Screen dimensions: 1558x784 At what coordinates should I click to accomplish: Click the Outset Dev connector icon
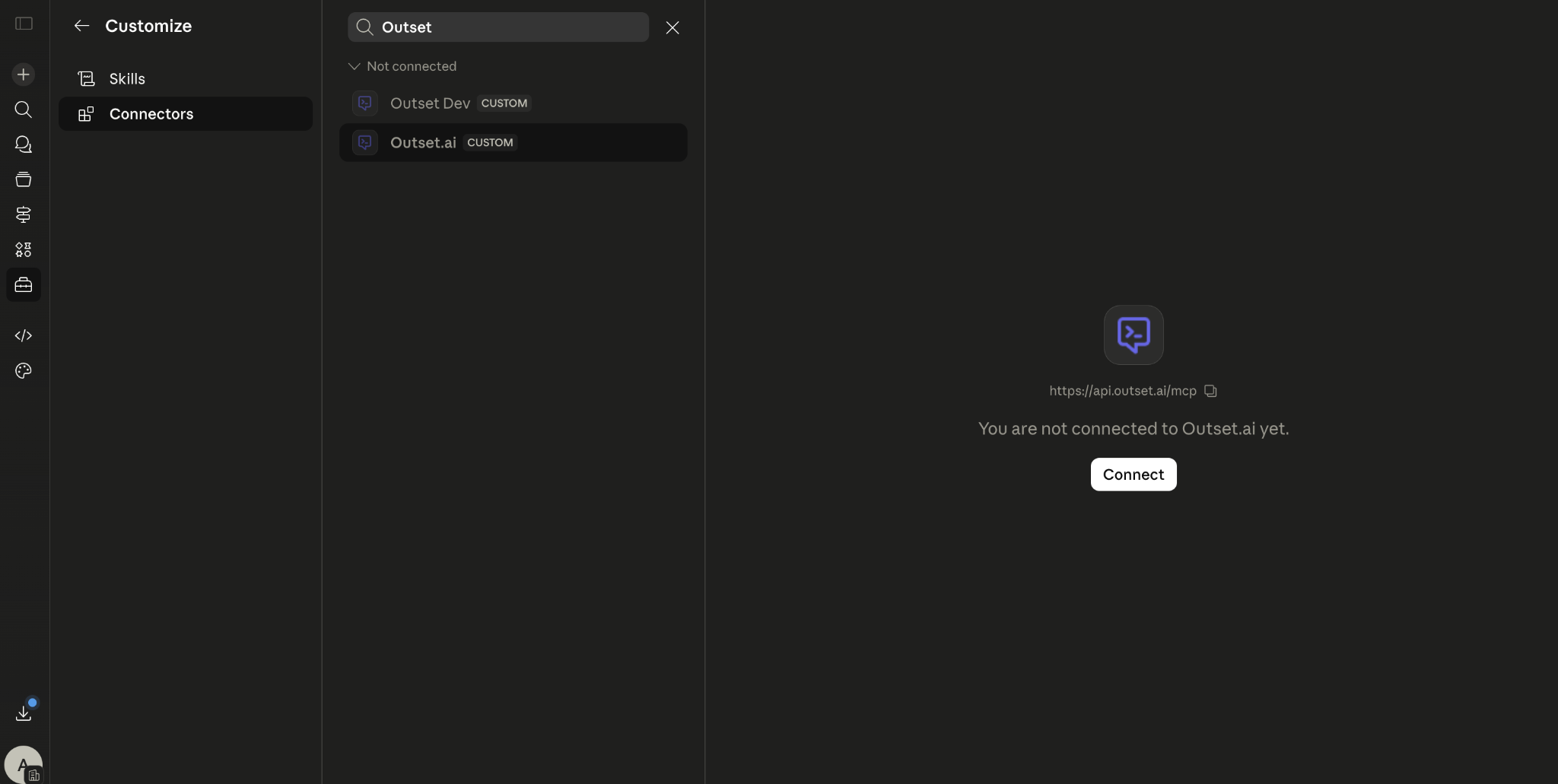pyautogui.click(x=365, y=103)
